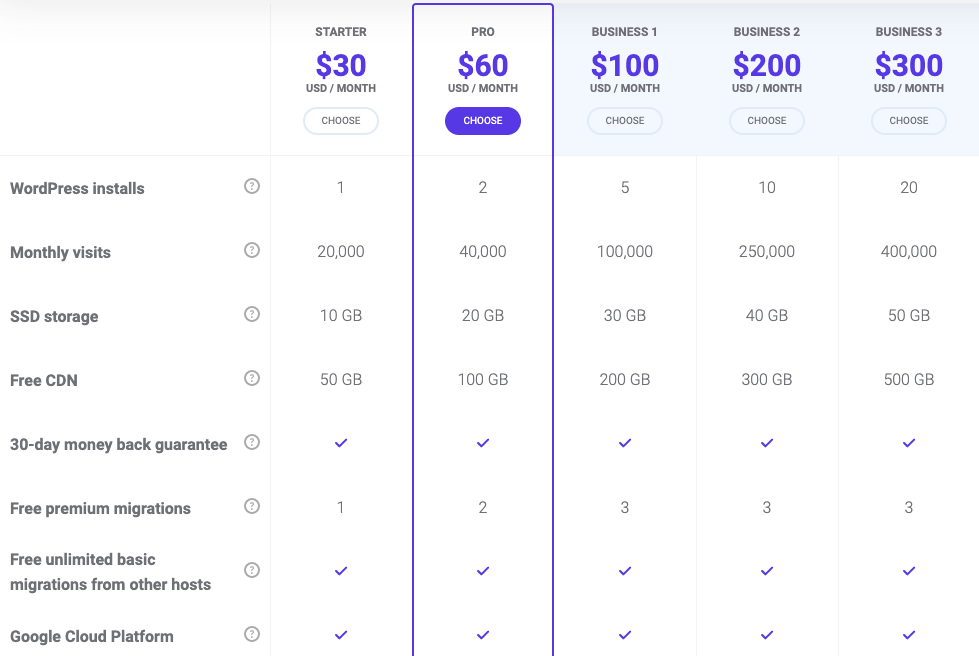Viewport: 979px width, 656px height.
Task: Open the Monthly visits help tooltip icon
Action: coord(252,250)
